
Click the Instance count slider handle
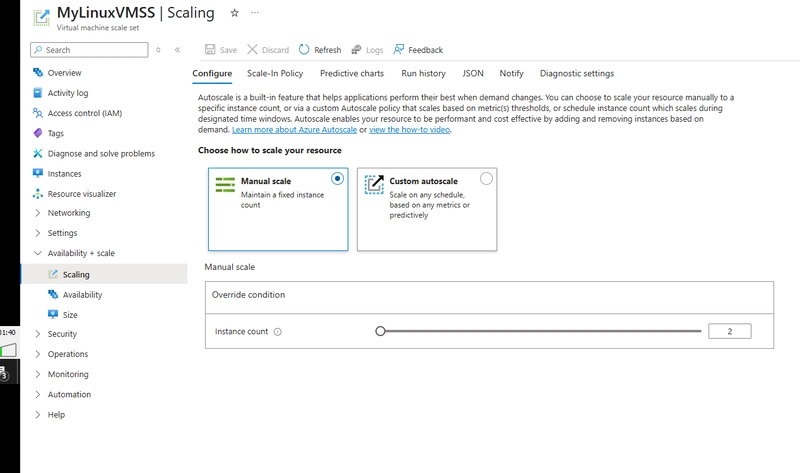380,331
